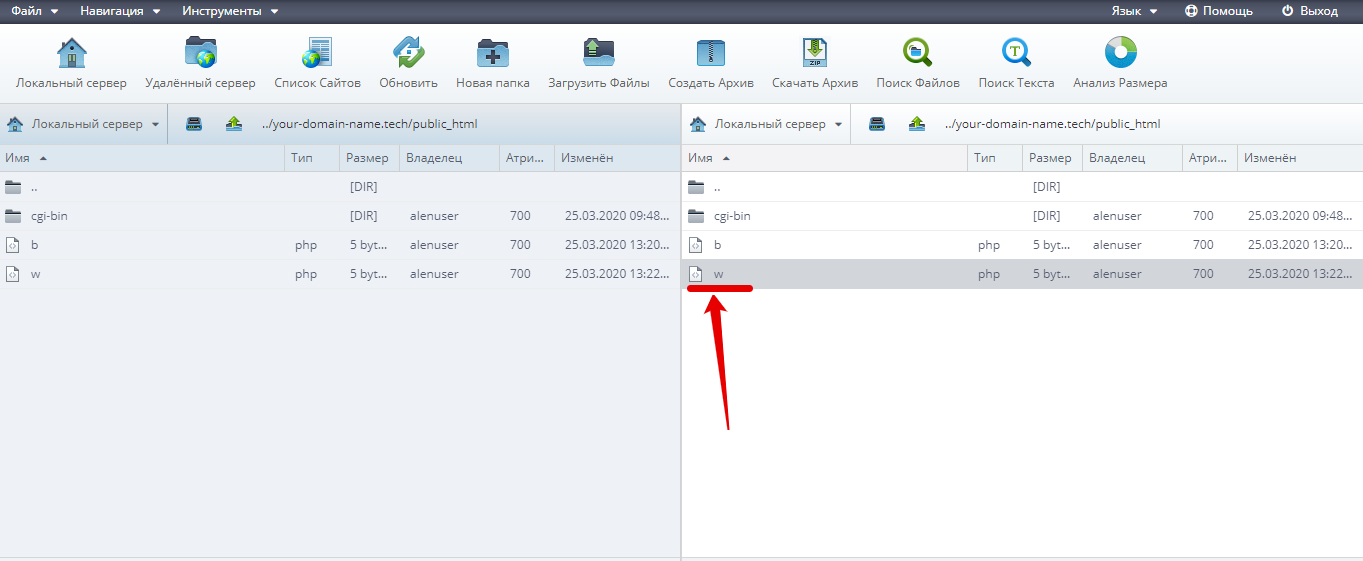Screen dimensions: 1363x561
Task: Sort left panel by Изменён column
Action: coord(617,158)
